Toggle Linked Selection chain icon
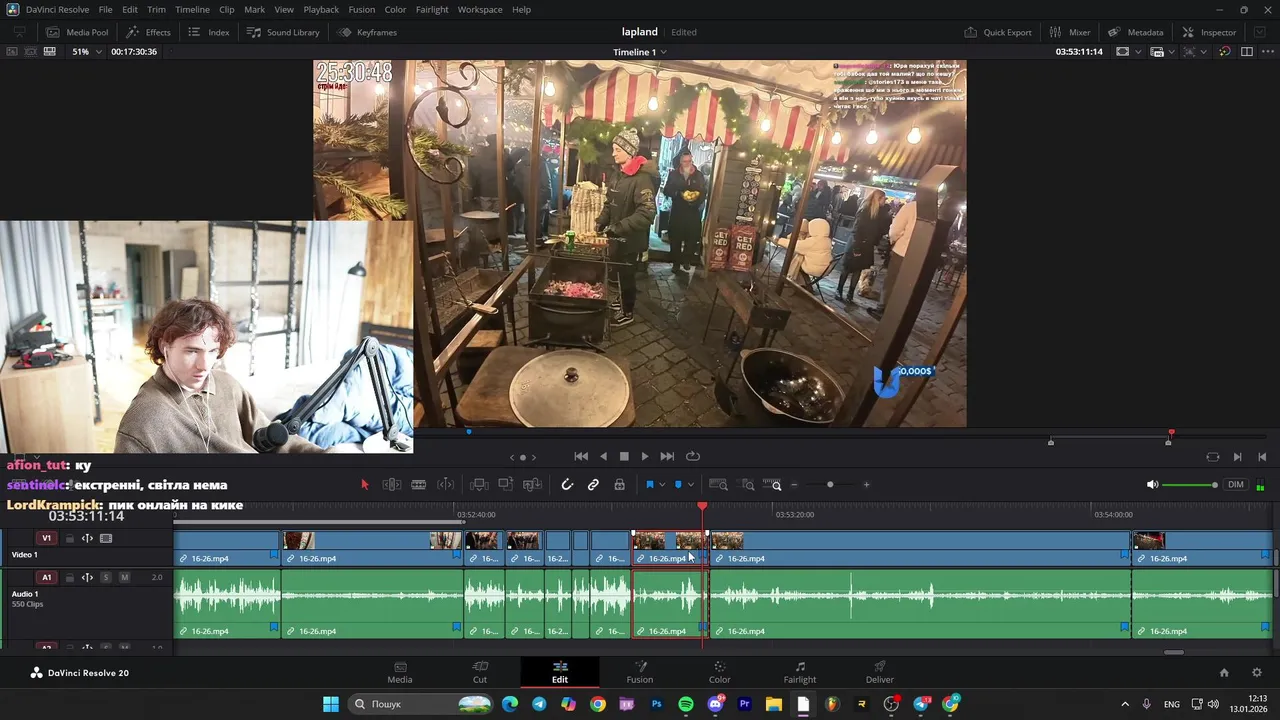1280x720 pixels. [593, 485]
